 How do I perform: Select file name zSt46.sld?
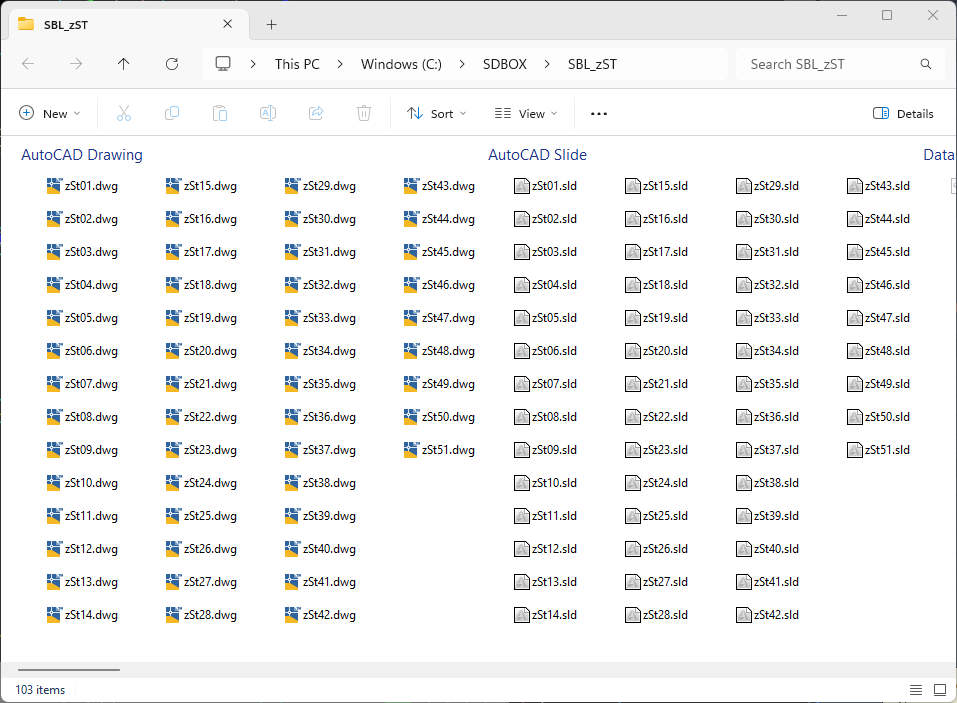click(887, 285)
